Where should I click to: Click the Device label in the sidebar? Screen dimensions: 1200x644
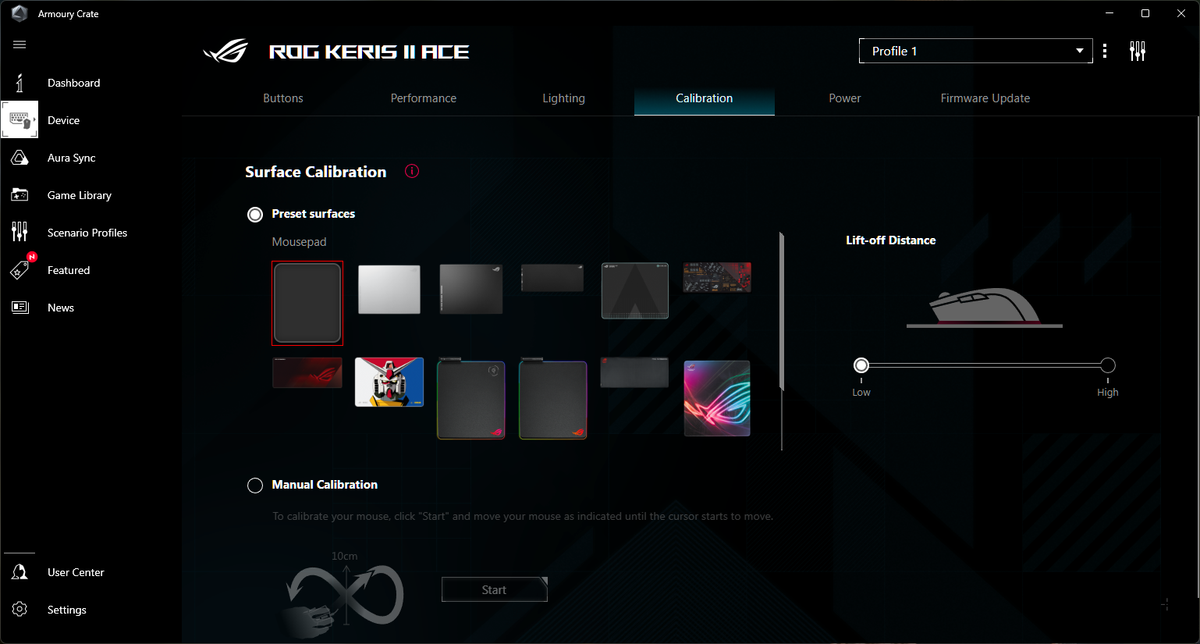(63, 120)
